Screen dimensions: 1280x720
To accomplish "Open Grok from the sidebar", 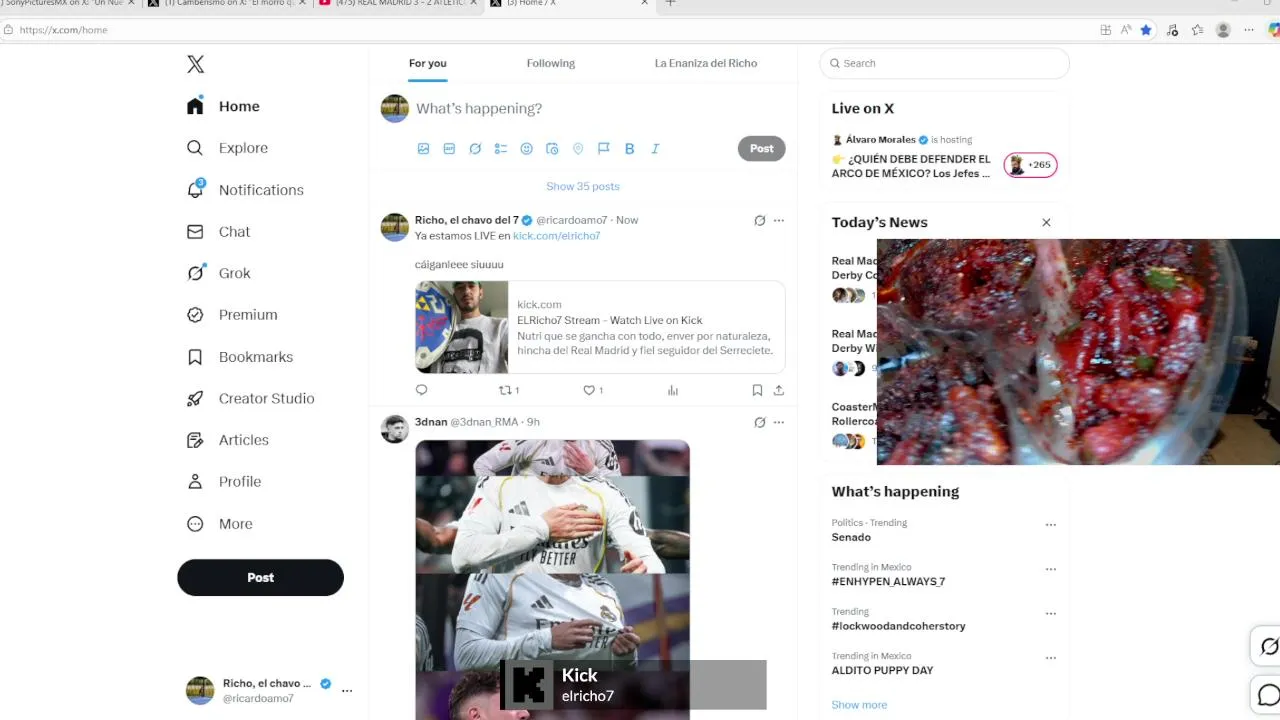I will [218, 273].
